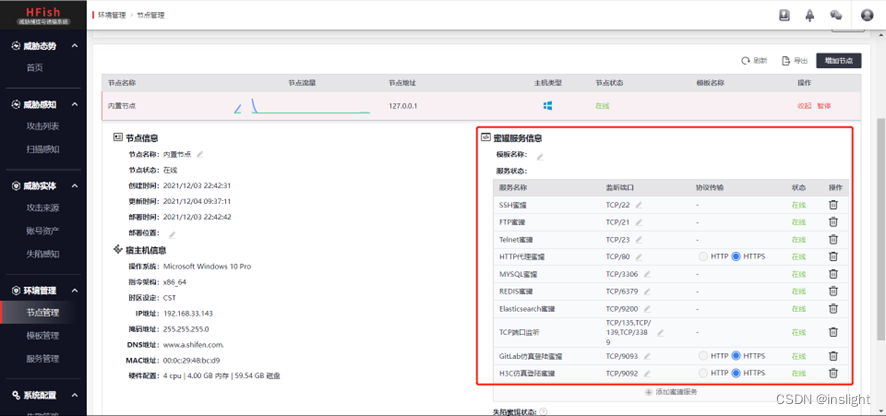
Task: Collapse the 威胁感知 sidebar section
Action: [x=75, y=104]
